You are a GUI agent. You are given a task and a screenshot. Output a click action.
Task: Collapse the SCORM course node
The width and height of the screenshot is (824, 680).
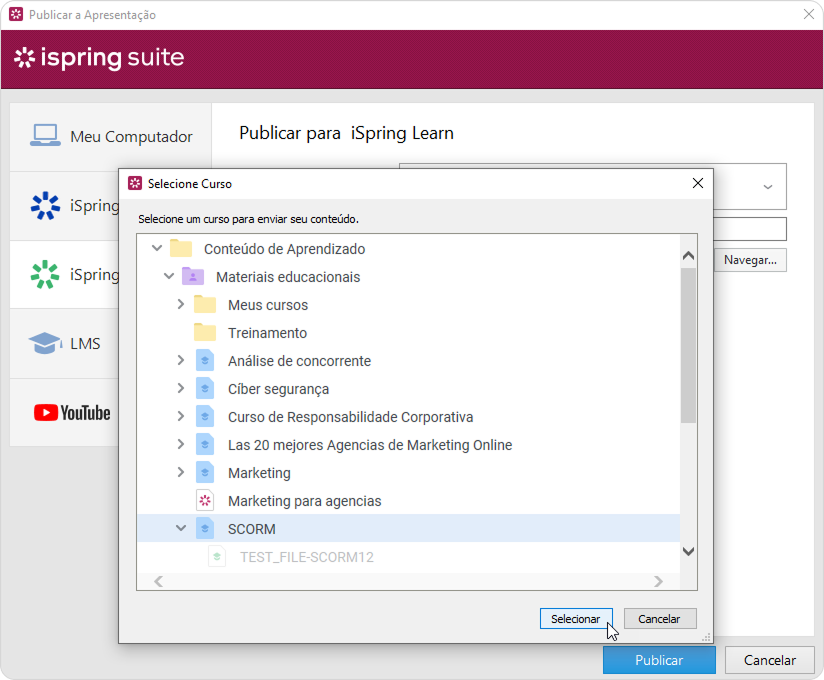[181, 529]
